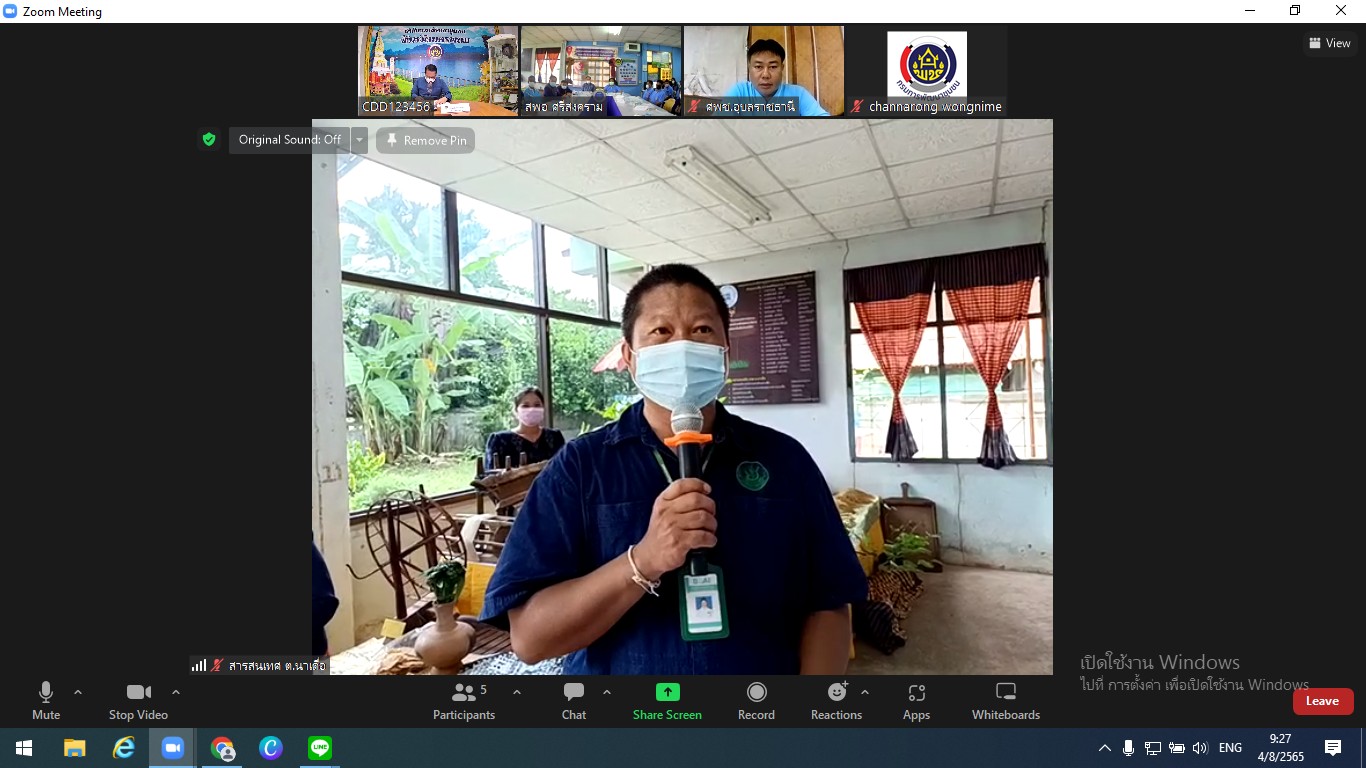Switch the ENG input language indicator
This screenshot has width=1366, height=768.
(1231, 748)
